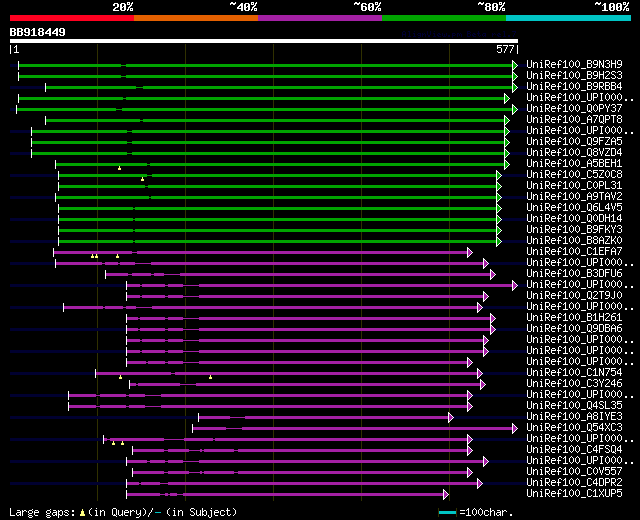
Task: Select the UniRef100_C0PL31 label
Action: click(x=574, y=185)
